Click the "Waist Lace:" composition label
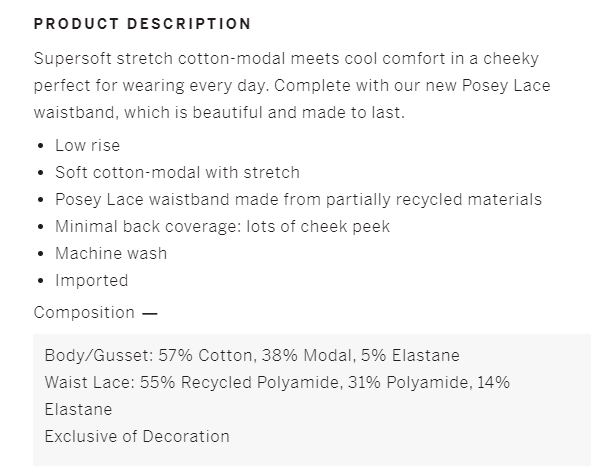The height and width of the screenshot is (471, 593). (90, 382)
